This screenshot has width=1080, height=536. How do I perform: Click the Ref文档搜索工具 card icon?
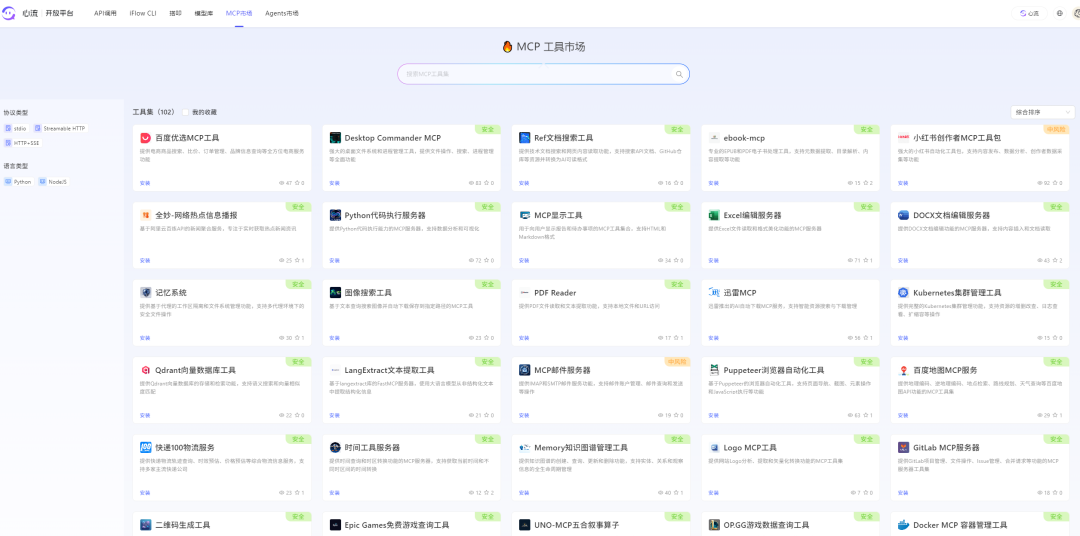(525, 138)
